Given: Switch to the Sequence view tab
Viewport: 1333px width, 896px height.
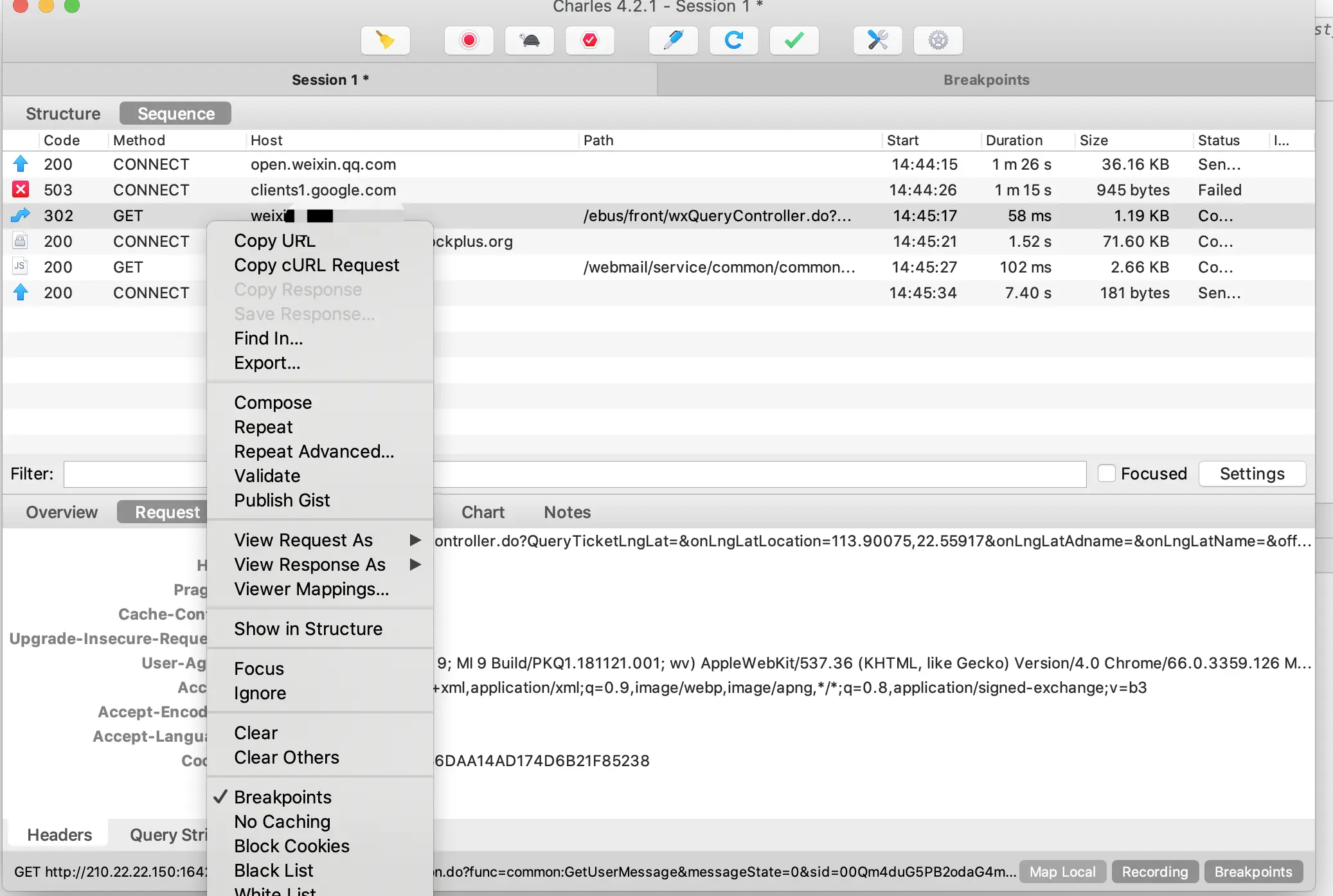Looking at the screenshot, I should coord(175,113).
